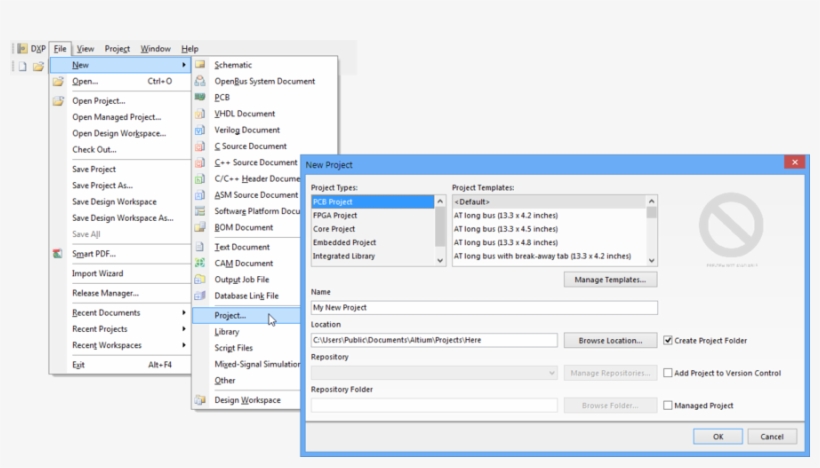Check the Managed Project checkbox
The height and width of the screenshot is (468, 820).
tap(668, 405)
